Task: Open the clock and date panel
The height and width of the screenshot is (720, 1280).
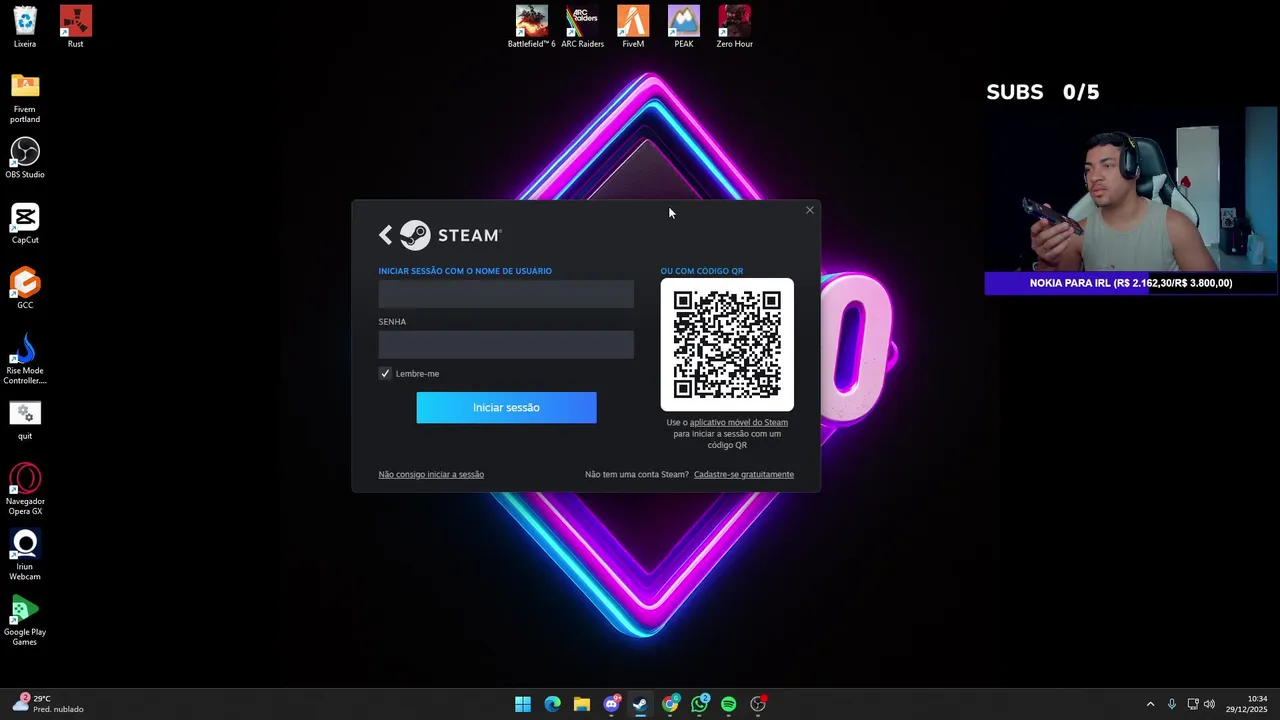Action: pyautogui.click(x=1246, y=704)
